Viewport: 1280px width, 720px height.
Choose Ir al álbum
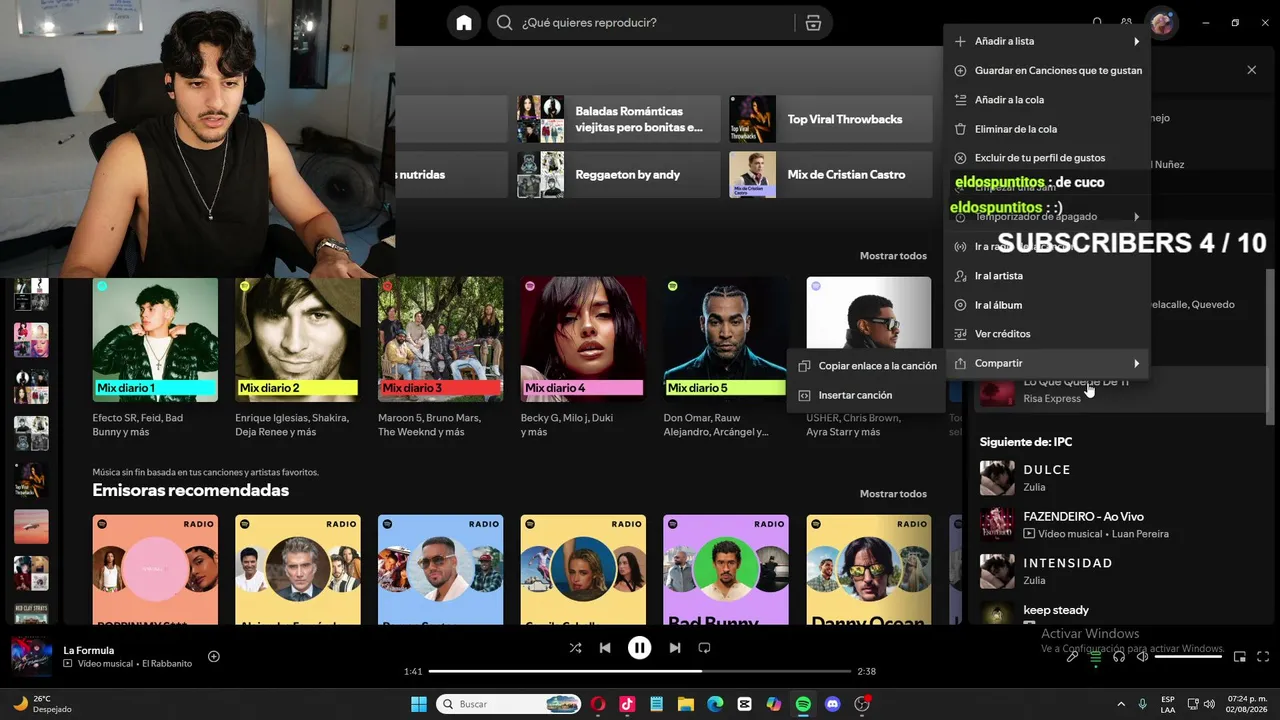tap(1047, 305)
